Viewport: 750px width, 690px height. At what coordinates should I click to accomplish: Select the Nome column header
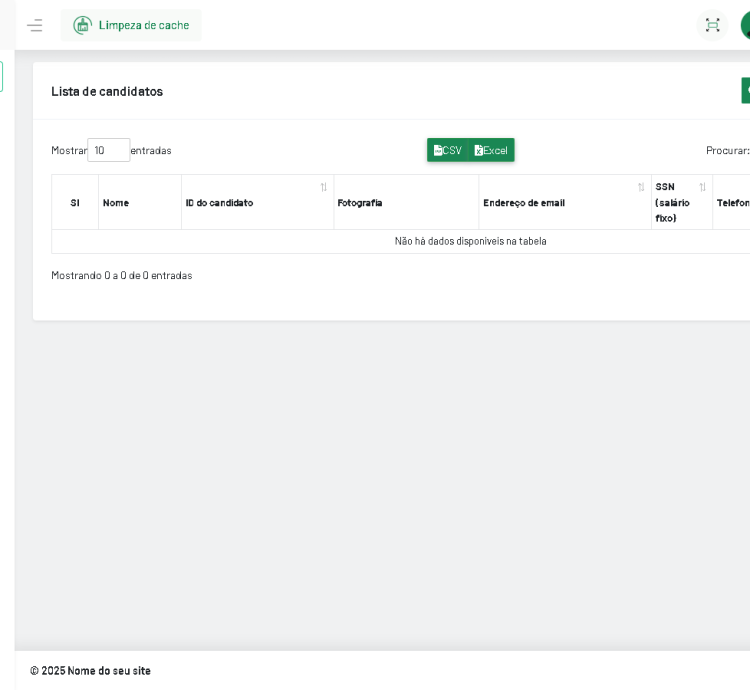point(116,203)
